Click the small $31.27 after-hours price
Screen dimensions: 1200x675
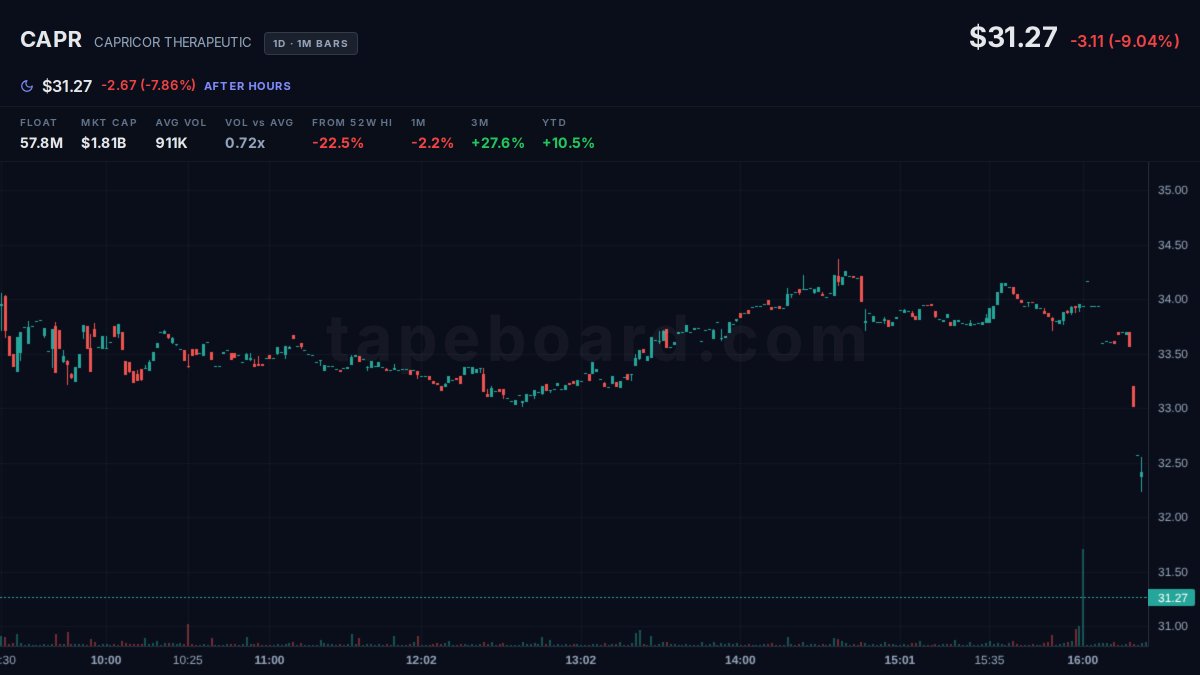pos(67,86)
